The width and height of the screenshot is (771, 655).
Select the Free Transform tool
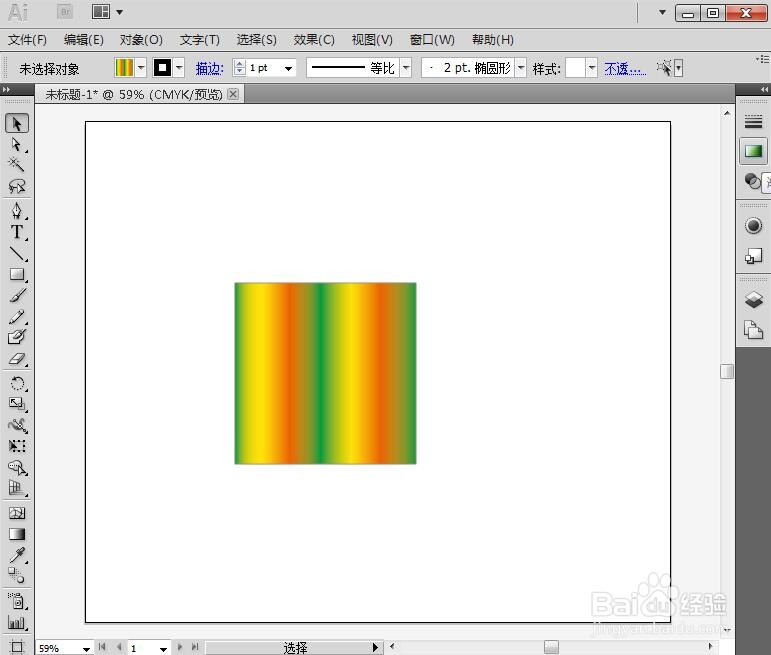pyautogui.click(x=17, y=446)
